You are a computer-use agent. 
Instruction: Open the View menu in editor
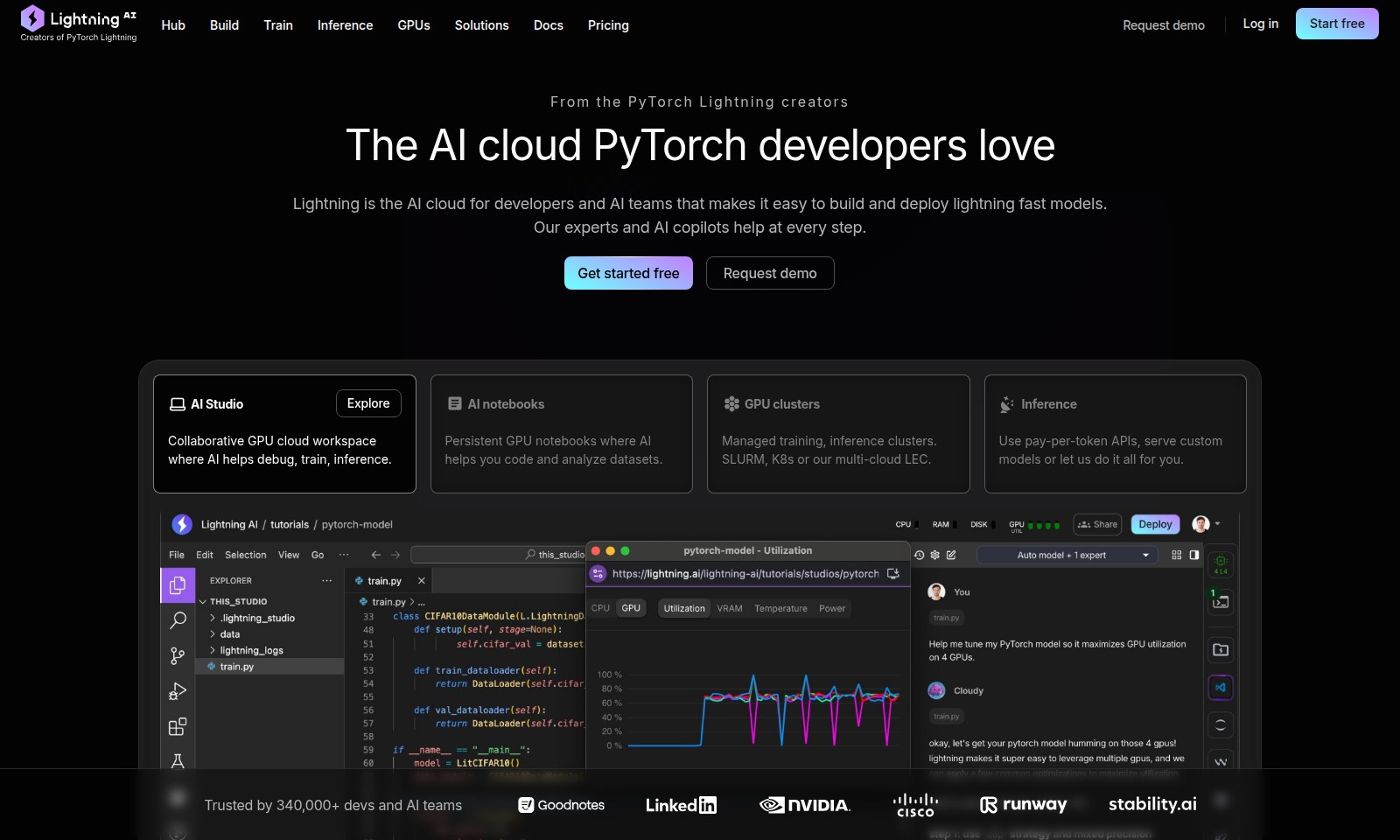point(289,555)
